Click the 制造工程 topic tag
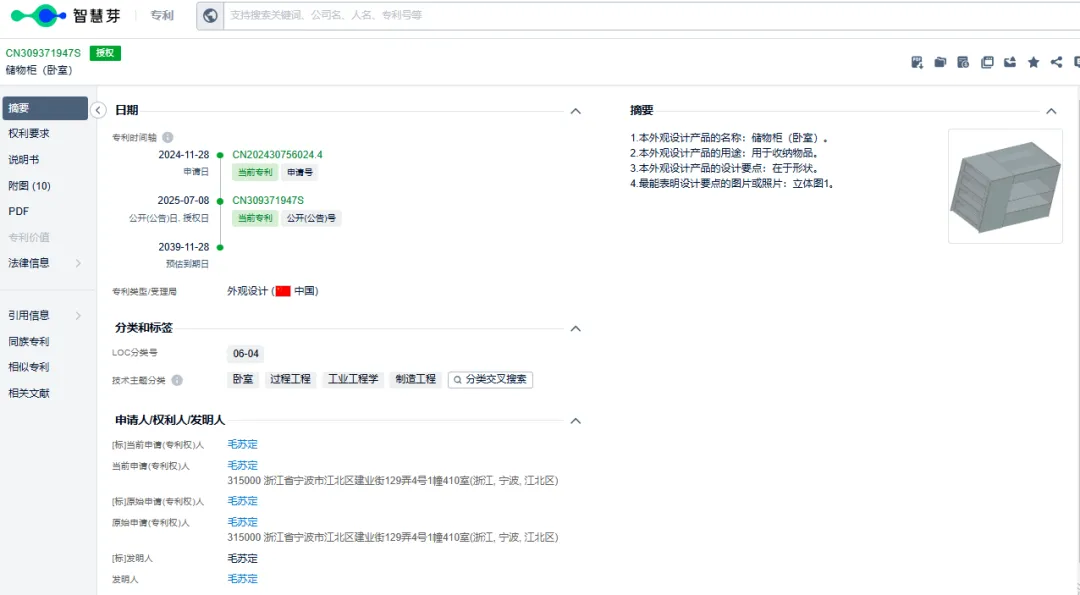This screenshot has width=1080, height=595. click(x=416, y=379)
